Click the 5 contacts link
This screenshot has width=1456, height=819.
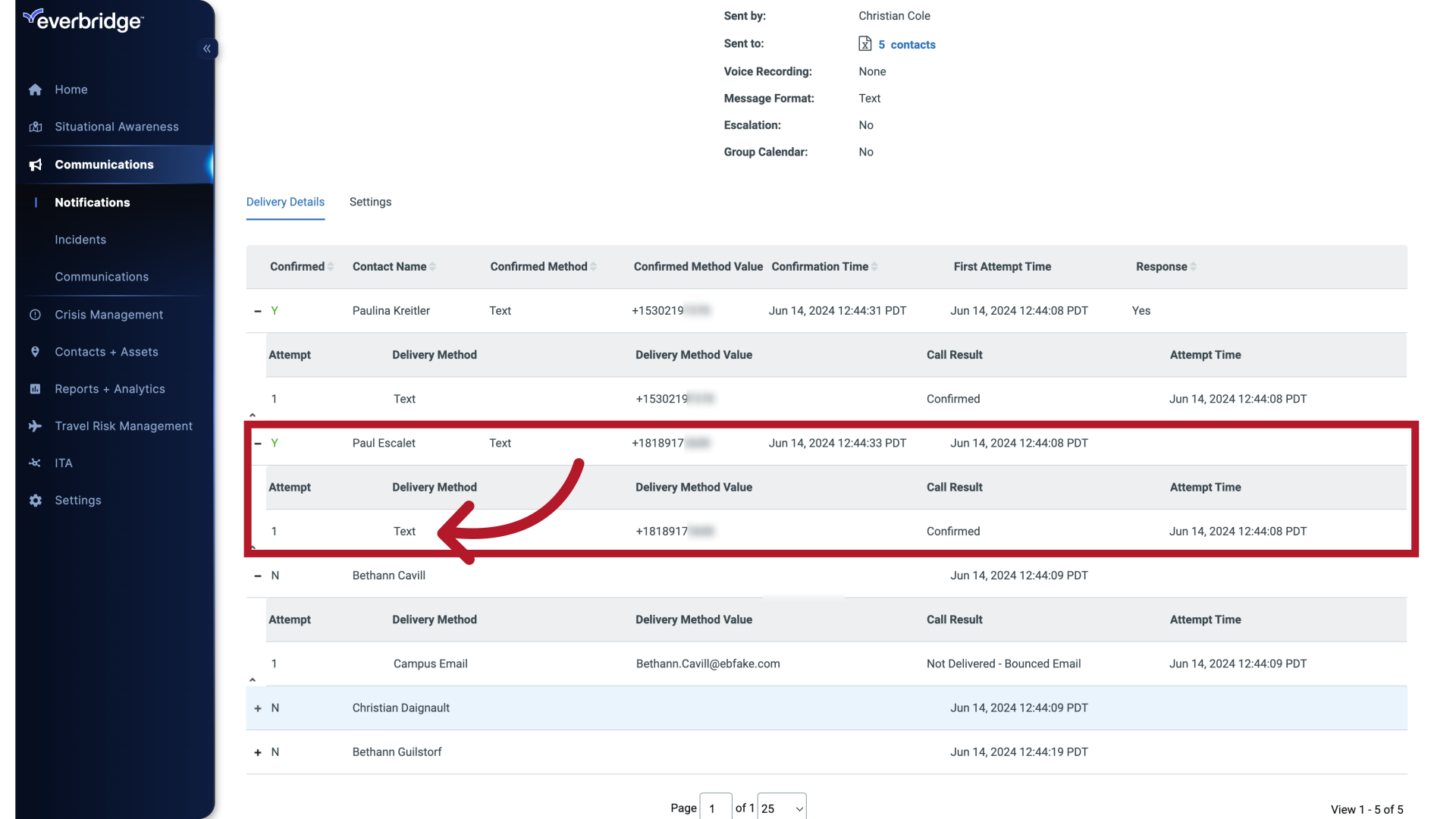[x=907, y=44]
